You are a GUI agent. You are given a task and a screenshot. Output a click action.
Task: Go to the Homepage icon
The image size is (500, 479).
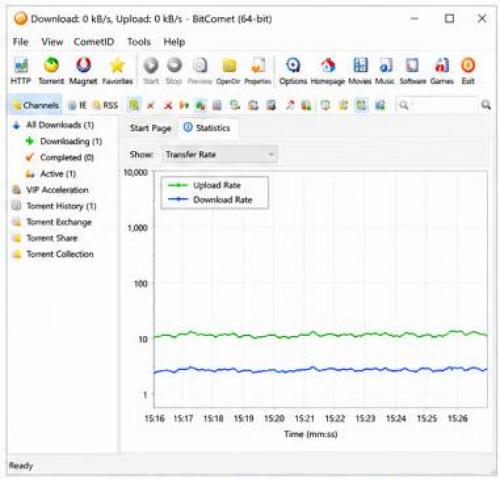(x=328, y=71)
